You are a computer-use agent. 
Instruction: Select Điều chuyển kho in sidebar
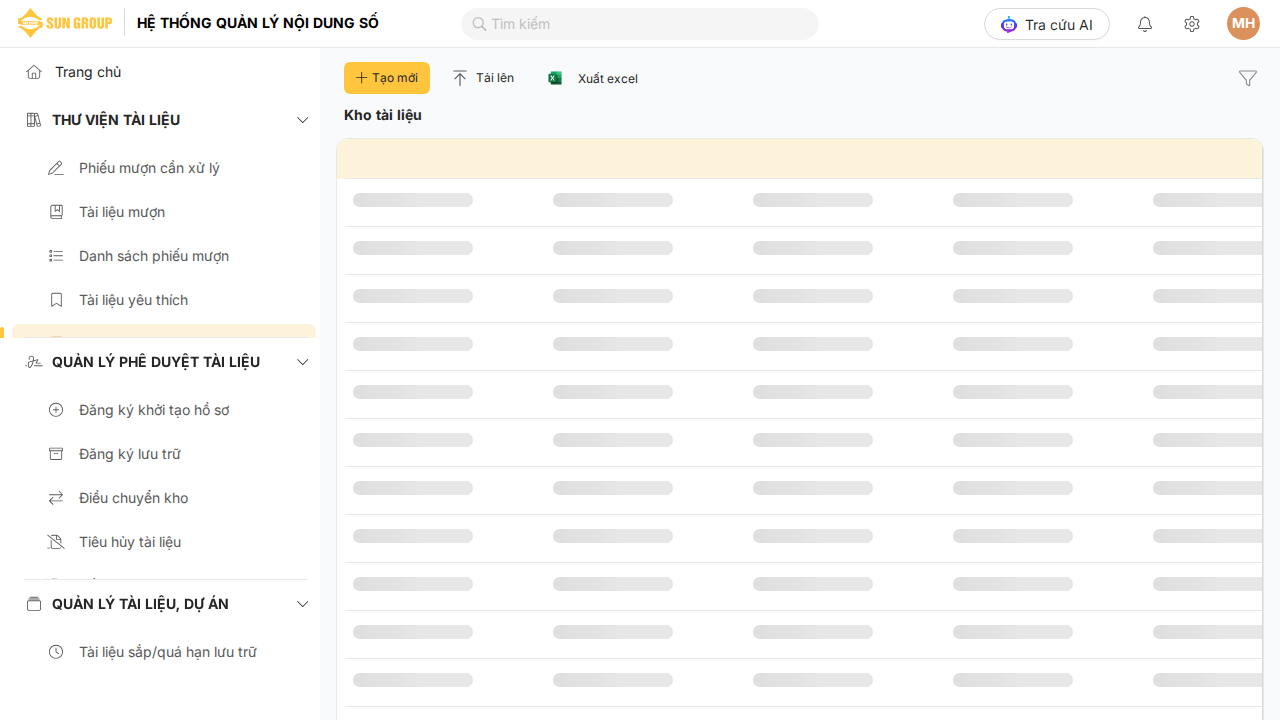(133, 498)
